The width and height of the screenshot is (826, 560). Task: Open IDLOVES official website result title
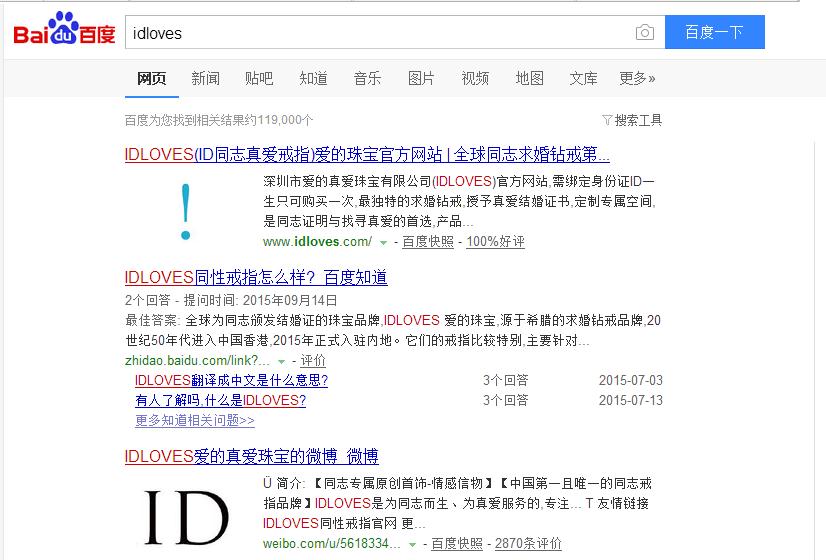tap(367, 154)
